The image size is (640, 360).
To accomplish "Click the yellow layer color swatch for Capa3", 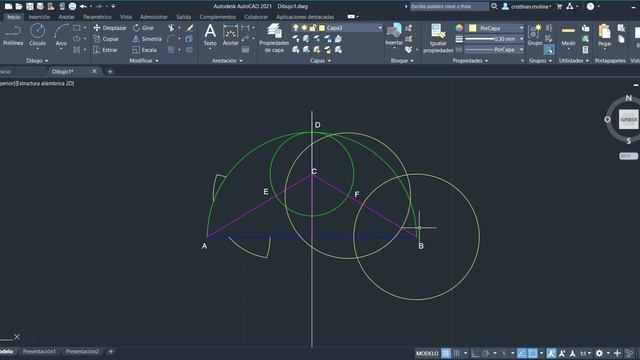I will coord(322,28).
